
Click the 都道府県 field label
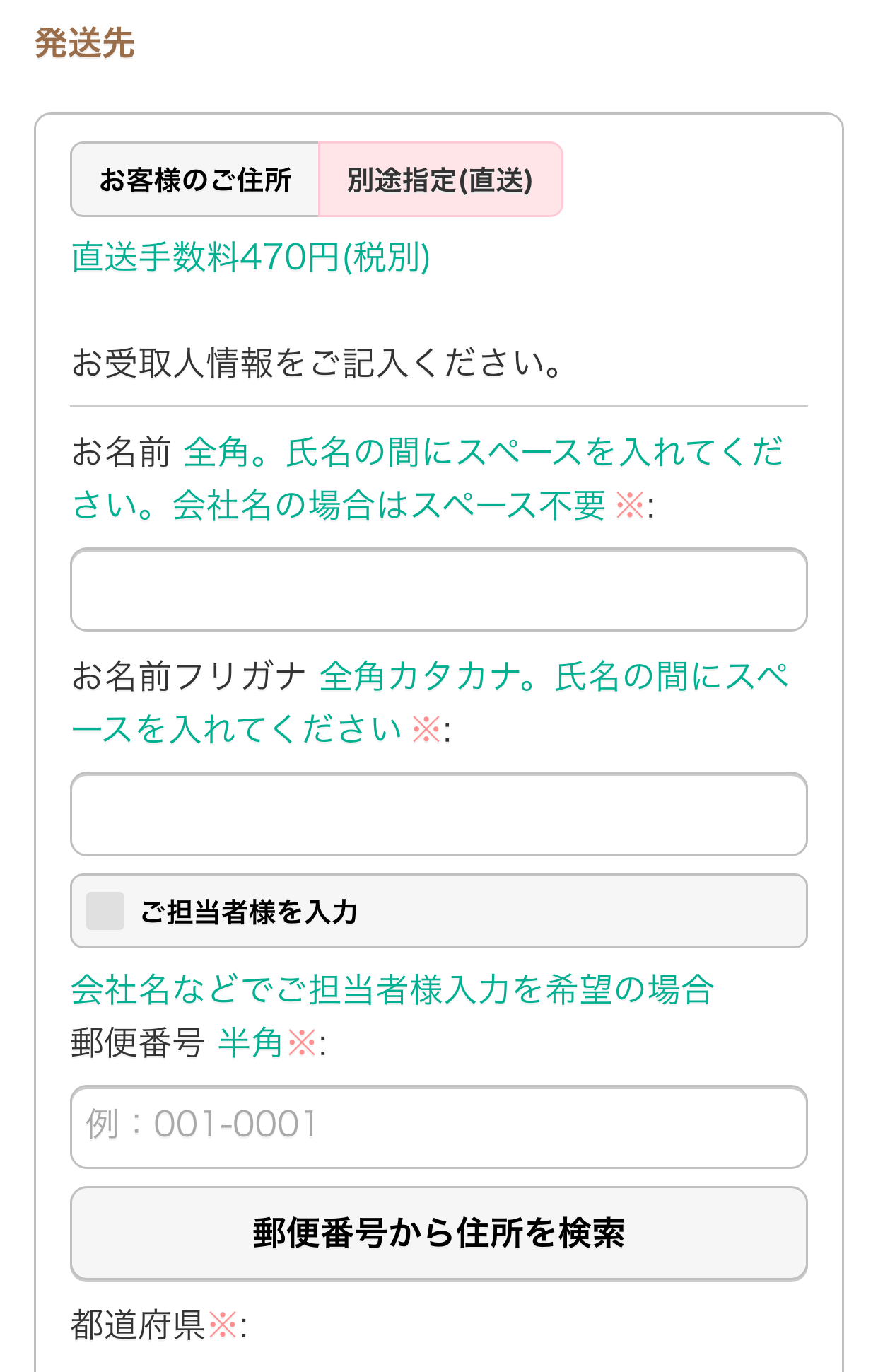click(x=138, y=1325)
